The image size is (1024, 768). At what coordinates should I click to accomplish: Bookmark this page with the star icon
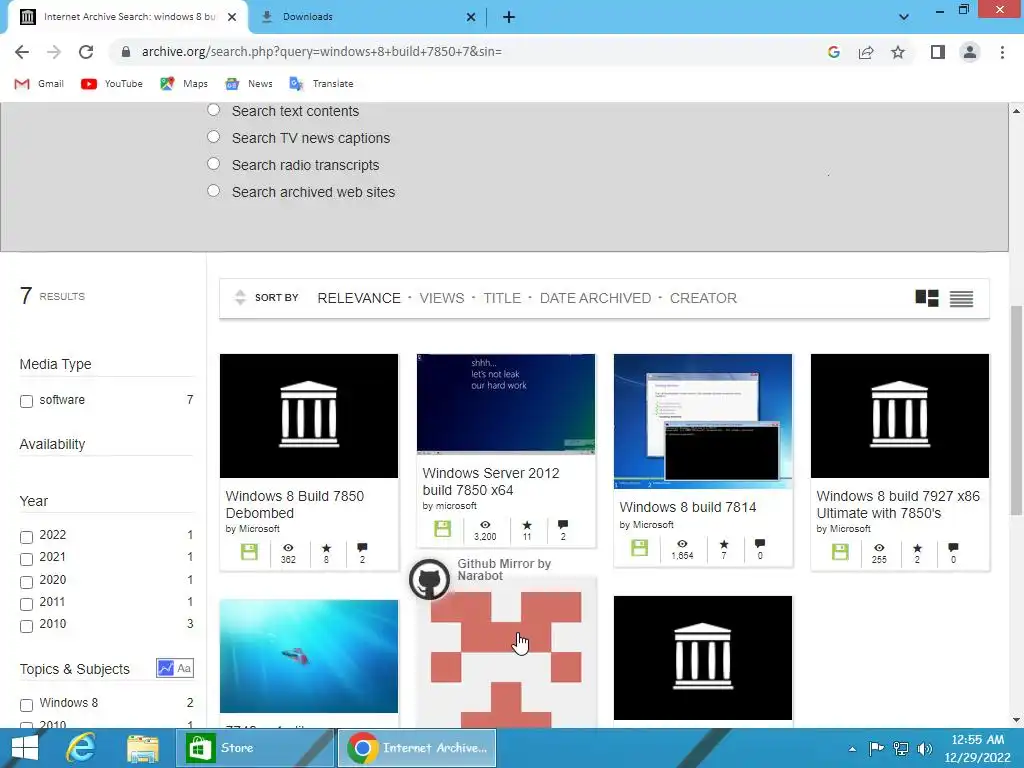coord(898,52)
